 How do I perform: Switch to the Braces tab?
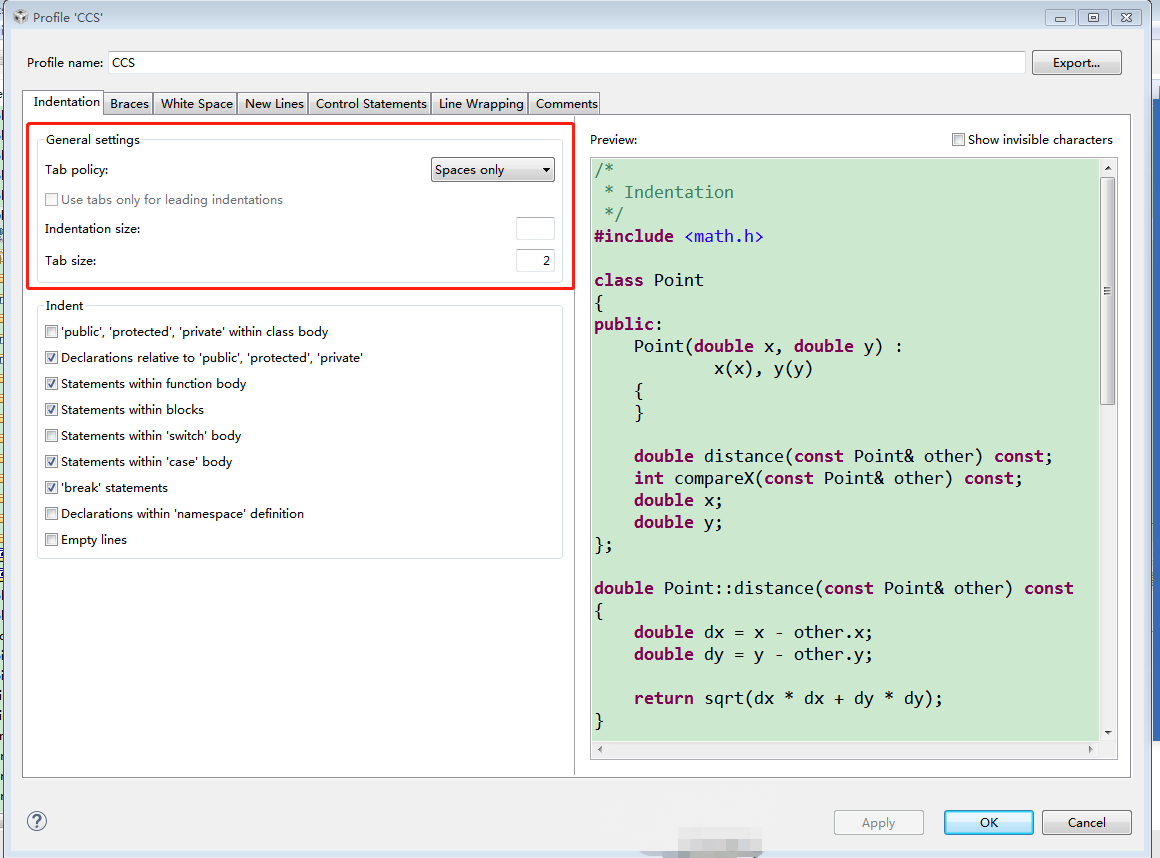point(128,103)
